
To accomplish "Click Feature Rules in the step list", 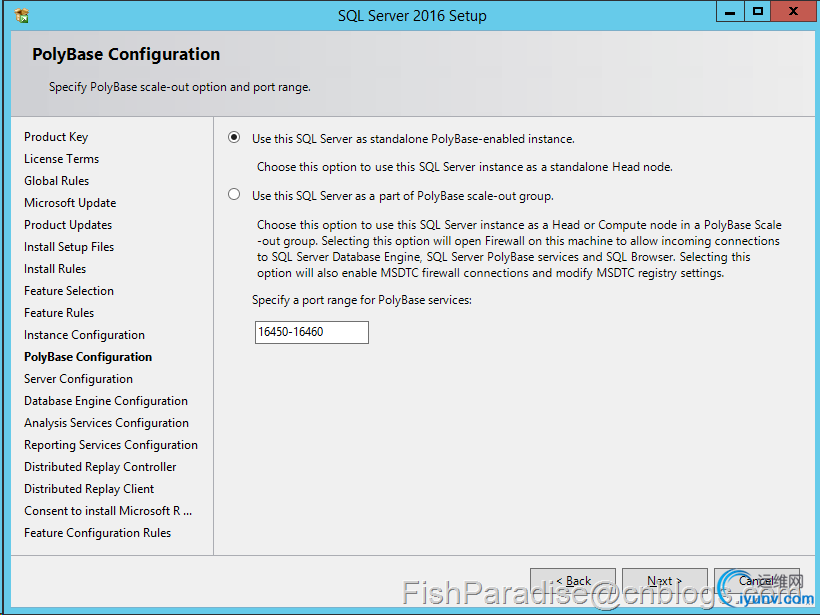I will point(59,313).
